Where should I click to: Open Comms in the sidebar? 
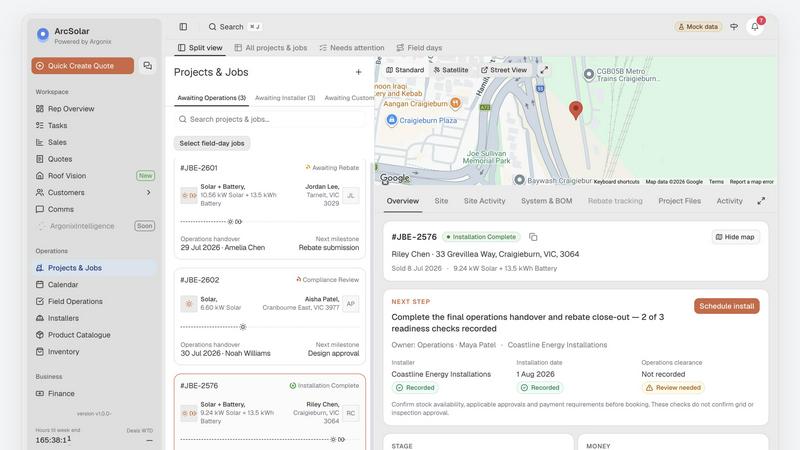click(x=92, y=209)
